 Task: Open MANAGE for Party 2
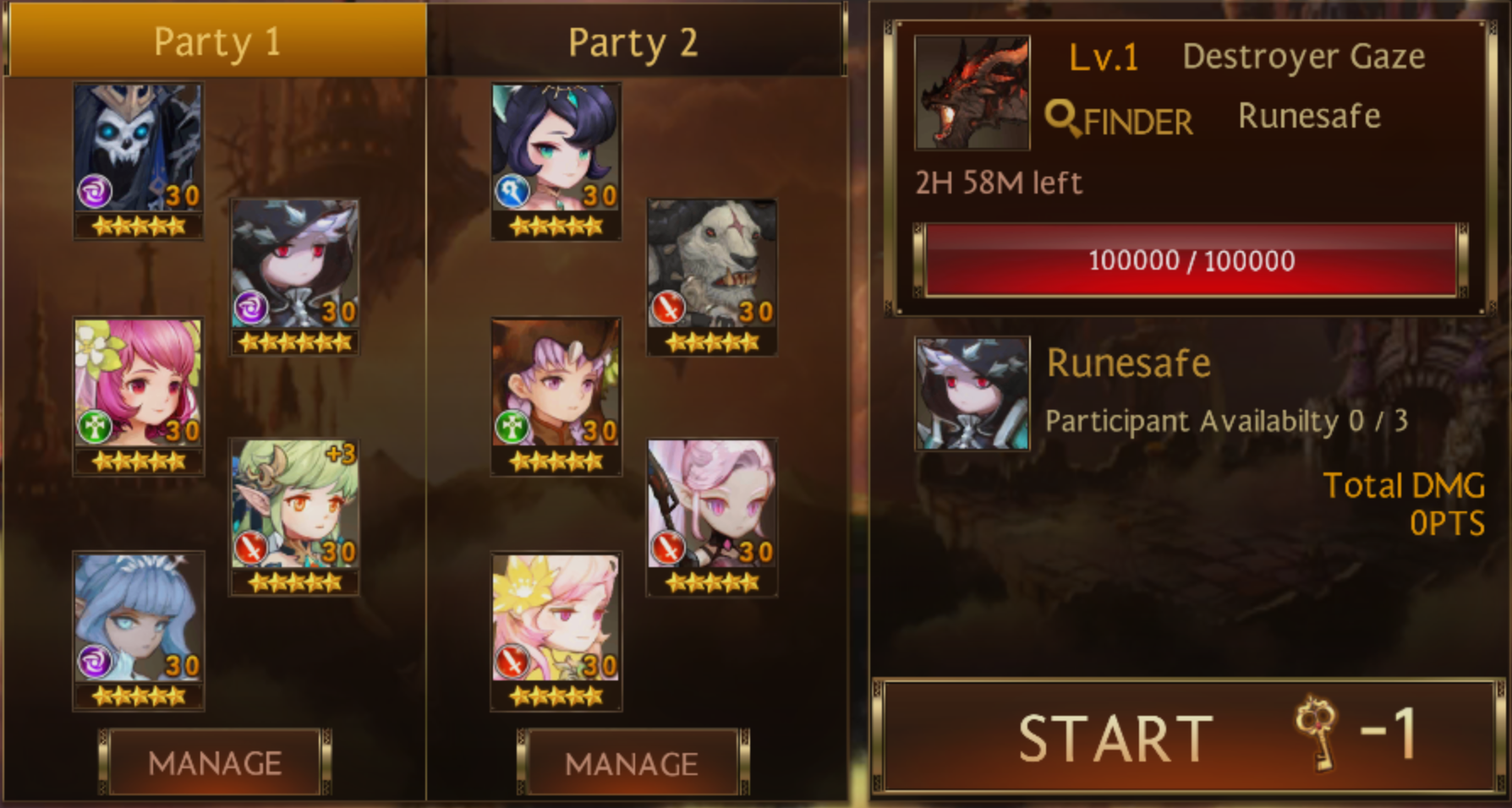point(633,762)
